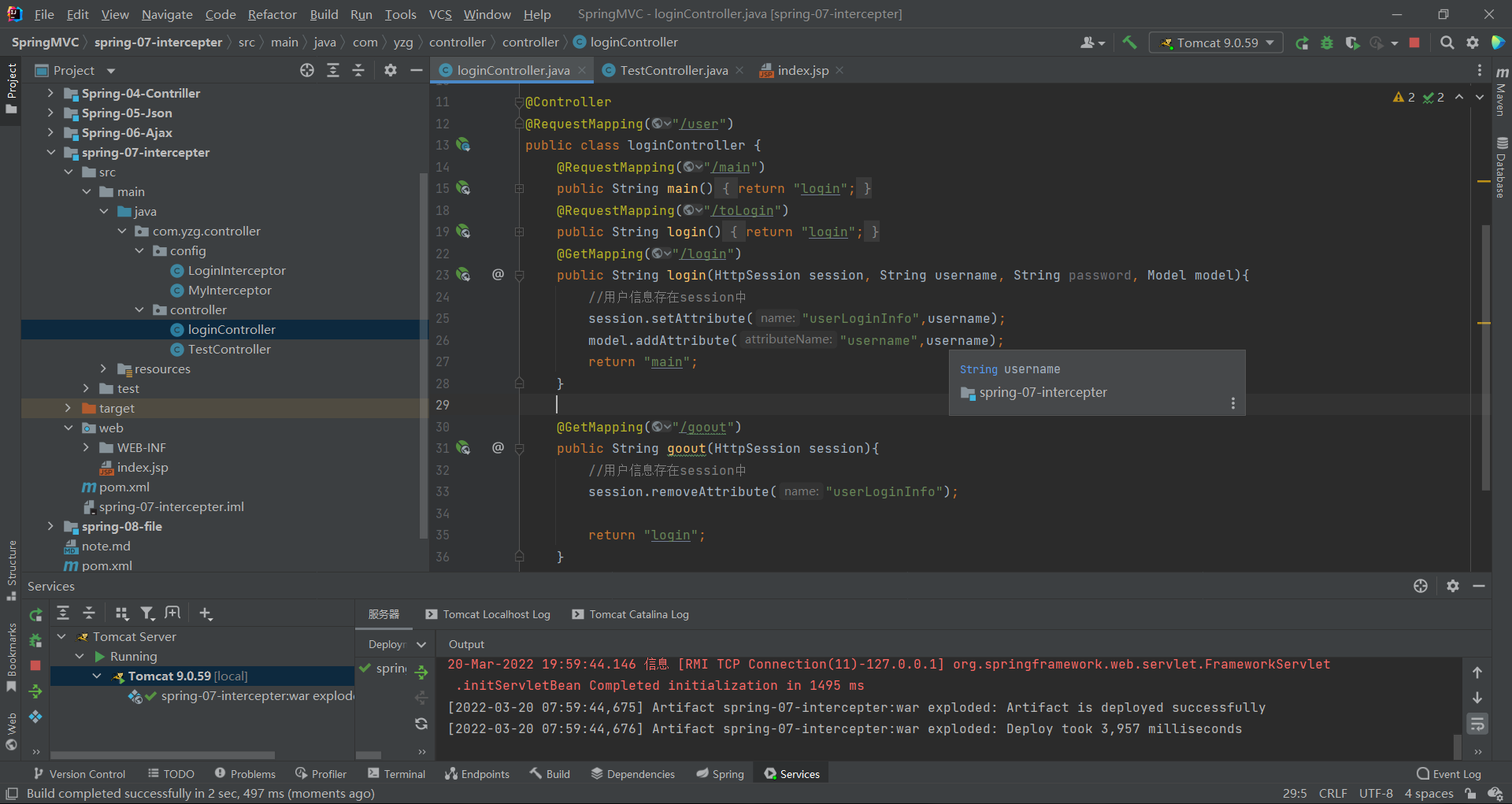Collapse all in Project panel
The width and height of the screenshot is (1512, 804).
[358, 70]
